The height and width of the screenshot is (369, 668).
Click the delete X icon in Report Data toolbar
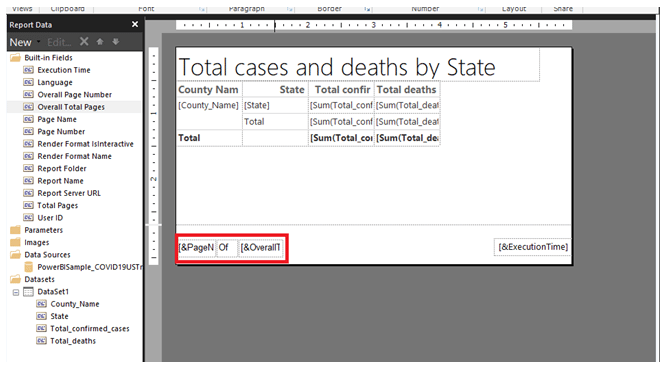[x=84, y=41]
